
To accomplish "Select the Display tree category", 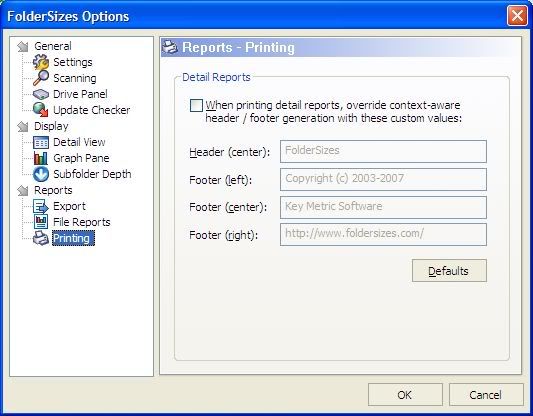I will (51, 126).
